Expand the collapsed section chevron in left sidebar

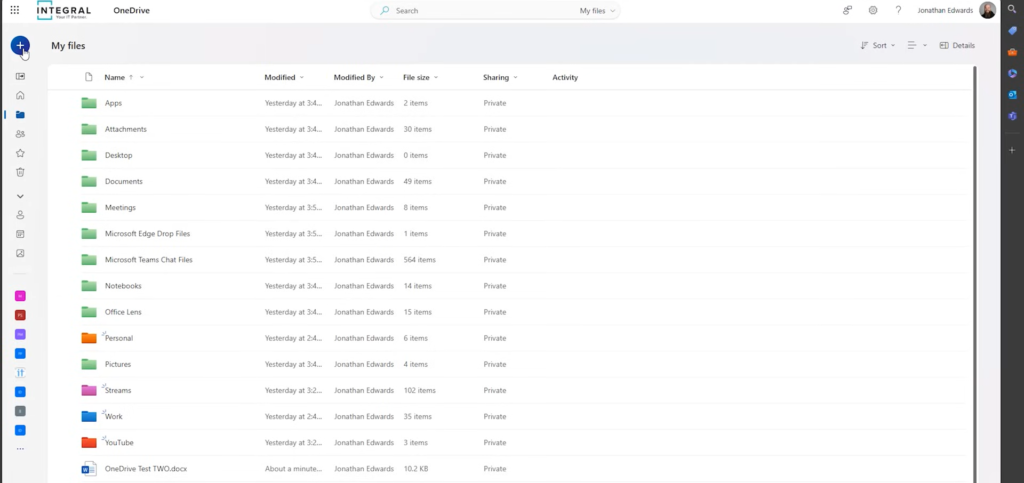click(x=20, y=196)
